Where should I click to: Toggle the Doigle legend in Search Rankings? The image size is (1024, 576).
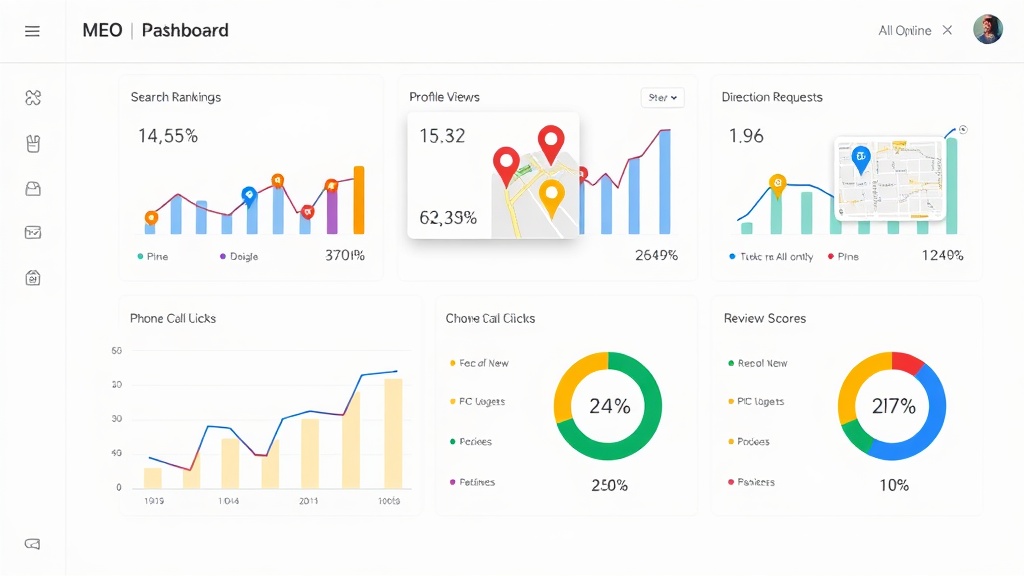(x=238, y=257)
